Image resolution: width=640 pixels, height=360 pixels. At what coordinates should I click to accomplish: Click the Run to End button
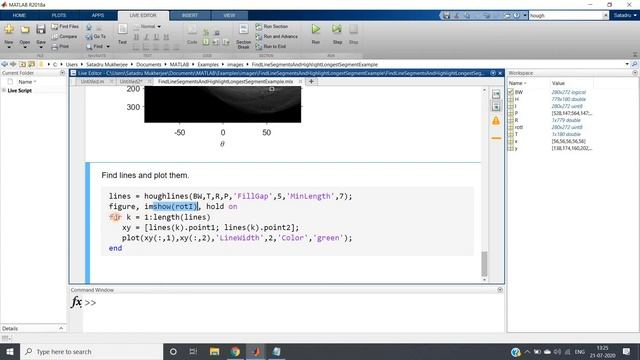[271, 47]
